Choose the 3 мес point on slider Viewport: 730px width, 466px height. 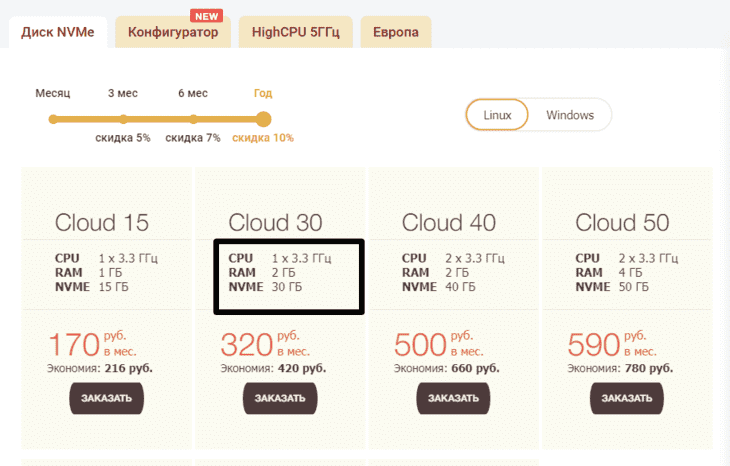point(123,119)
